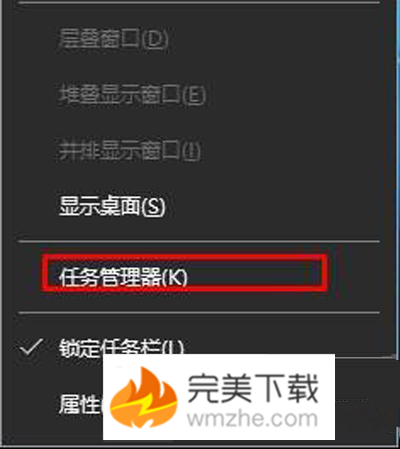Click the 完美下载 watermark text
The width and height of the screenshot is (400, 449).
tap(253, 387)
